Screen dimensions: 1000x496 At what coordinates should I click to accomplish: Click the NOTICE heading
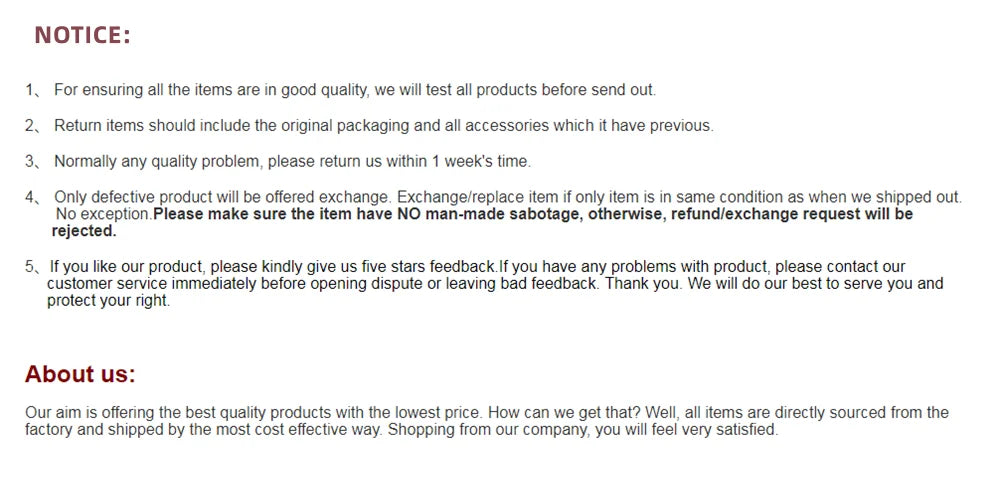pyautogui.click(x=82, y=34)
